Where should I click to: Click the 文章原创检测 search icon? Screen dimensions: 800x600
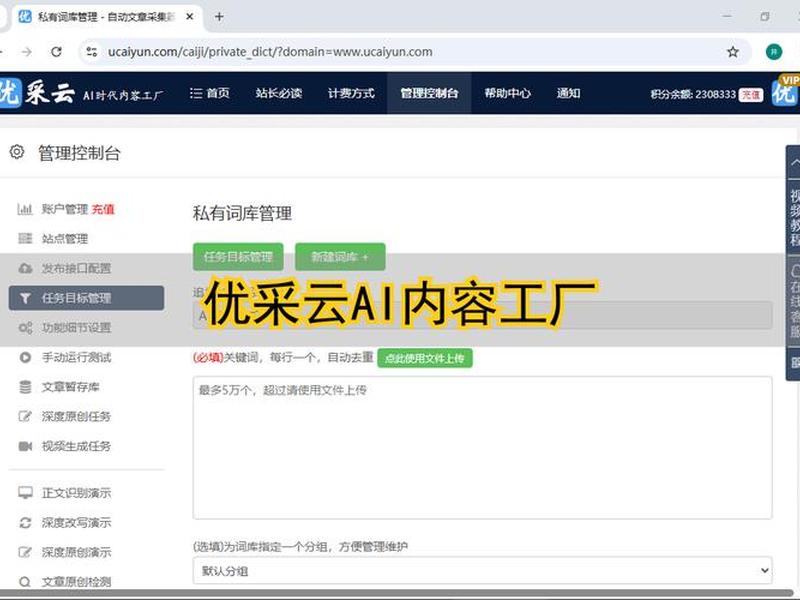coord(25,582)
